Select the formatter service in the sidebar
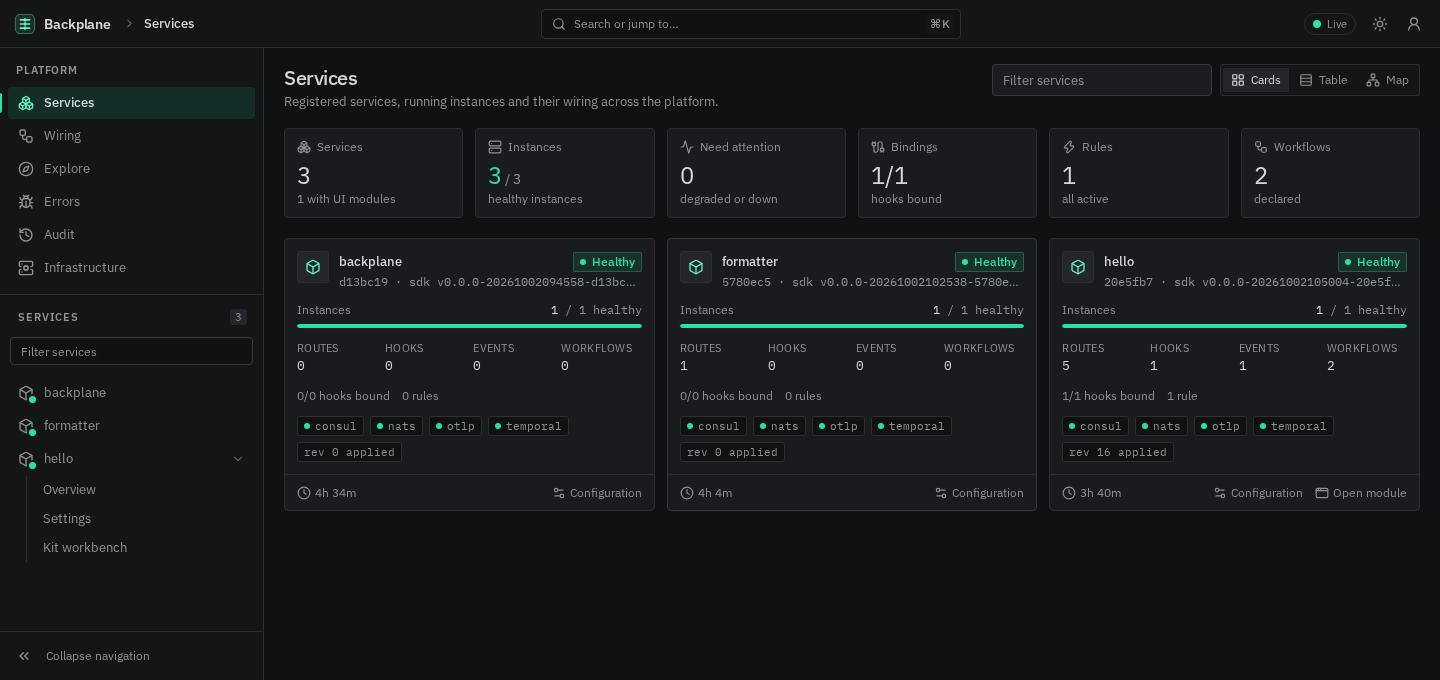Viewport: 1440px width, 680px height. (131, 426)
